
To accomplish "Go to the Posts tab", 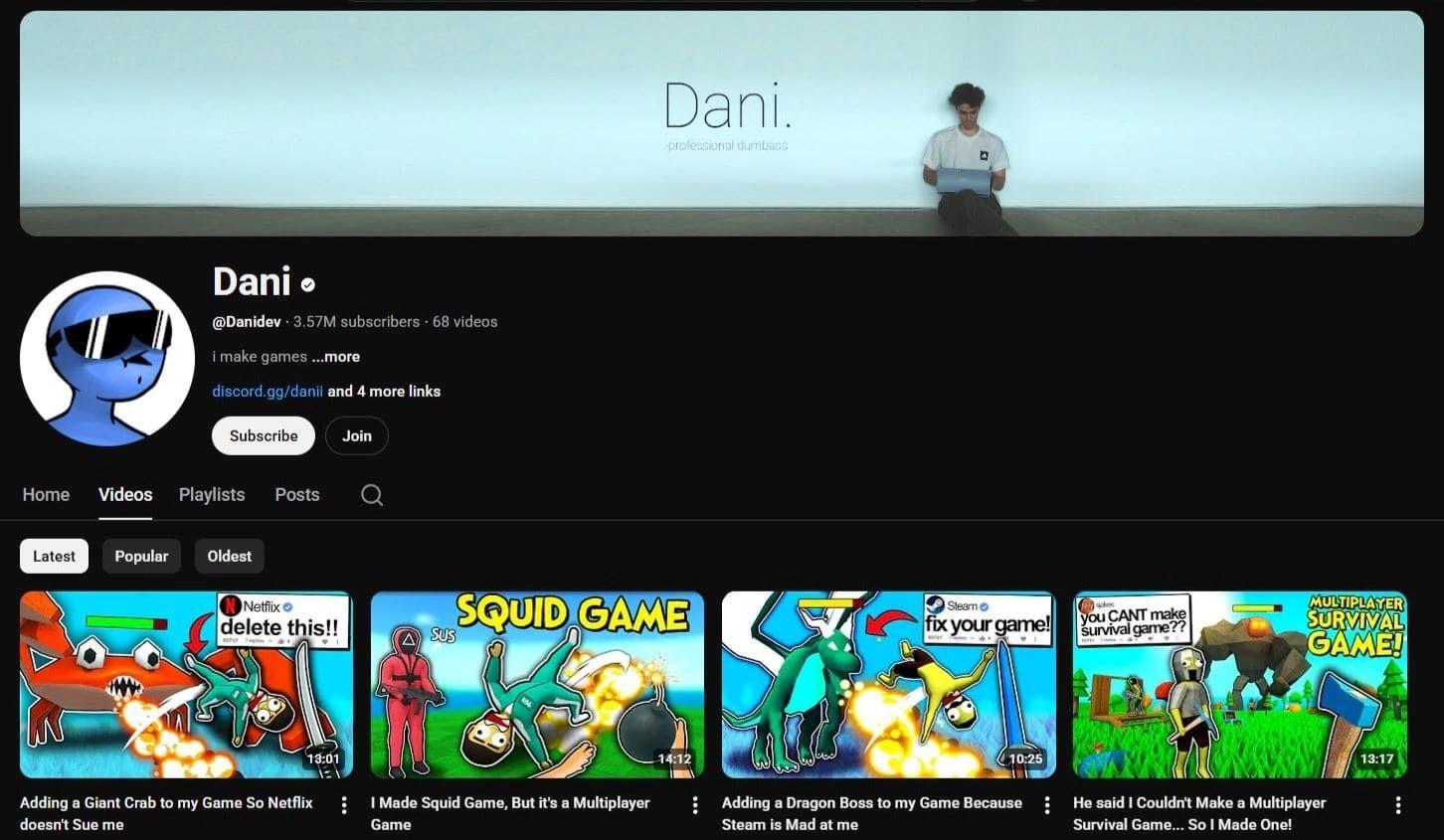I will tap(297, 495).
